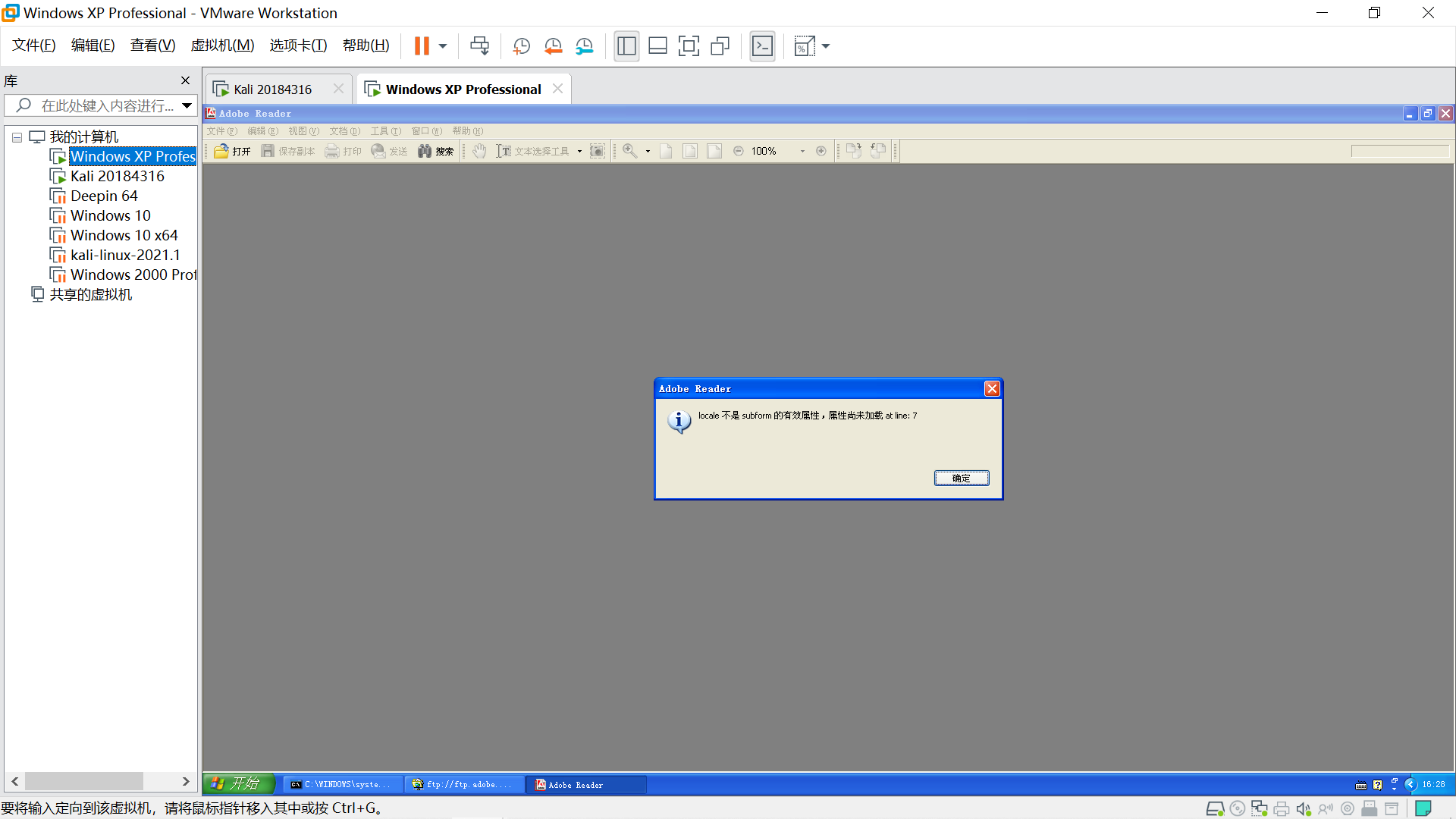
Task: Open the 虚拟机(M) menu
Action: (222, 45)
